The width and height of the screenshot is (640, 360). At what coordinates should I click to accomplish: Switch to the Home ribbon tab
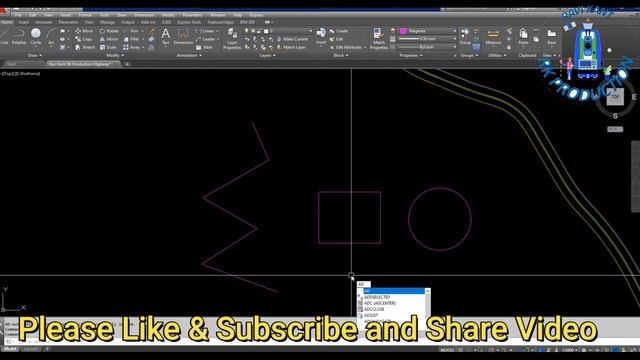click(7, 22)
